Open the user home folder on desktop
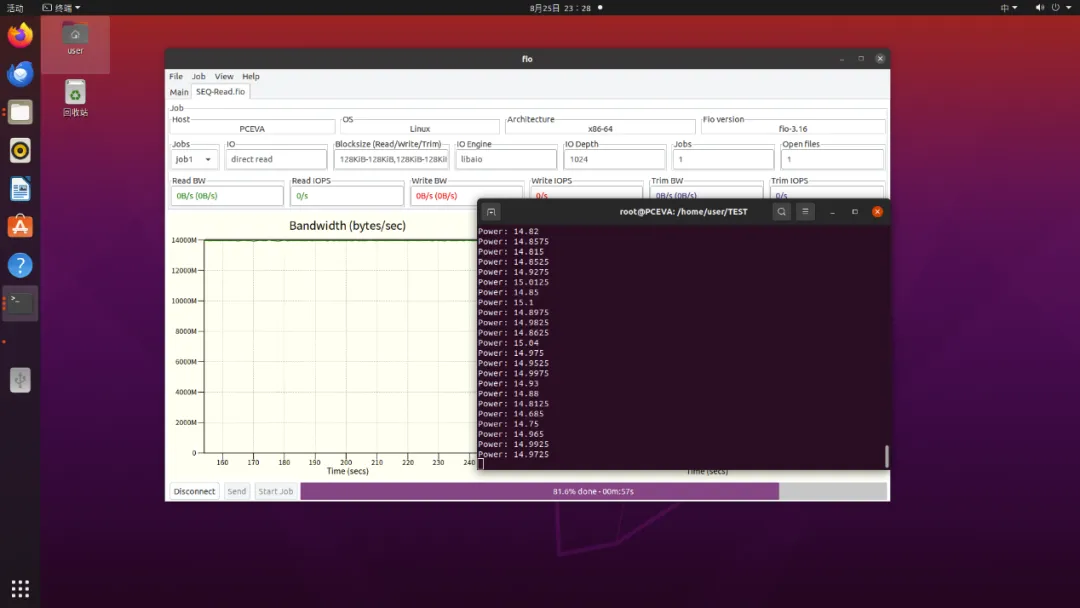This screenshot has height=608, width=1080. (75, 38)
